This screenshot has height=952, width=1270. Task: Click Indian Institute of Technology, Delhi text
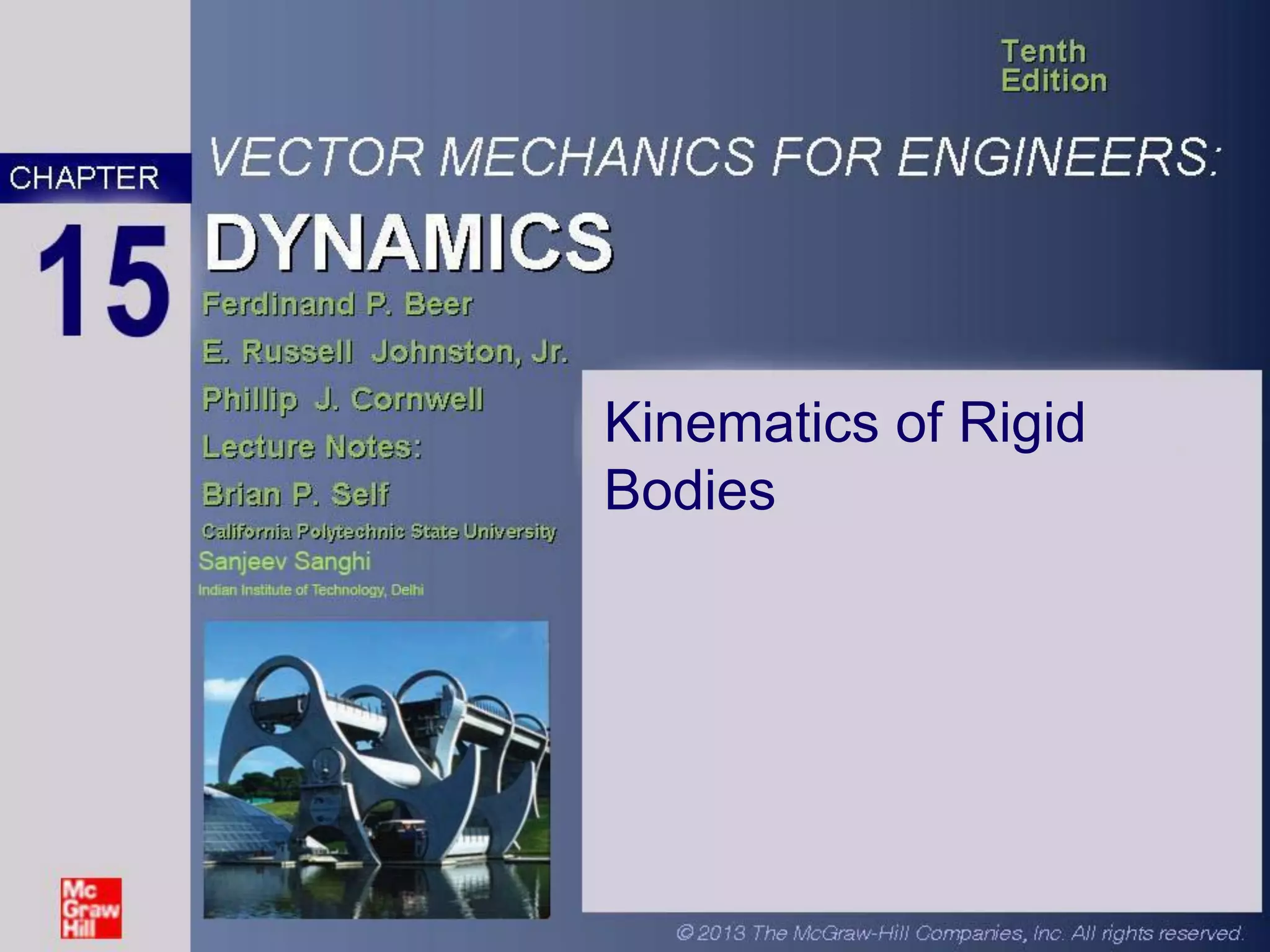click(311, 590)
